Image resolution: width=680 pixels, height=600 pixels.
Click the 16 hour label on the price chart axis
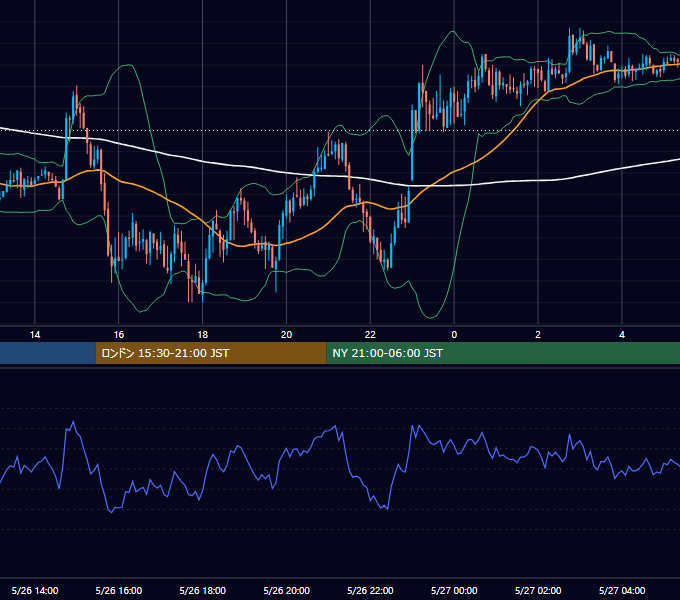(118, 335)
